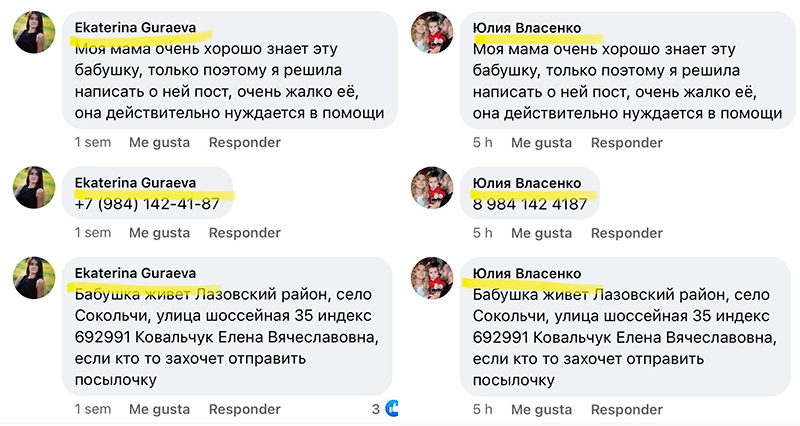Click Ekaterina Guraeva's name on the address comment

pos(135,273)
